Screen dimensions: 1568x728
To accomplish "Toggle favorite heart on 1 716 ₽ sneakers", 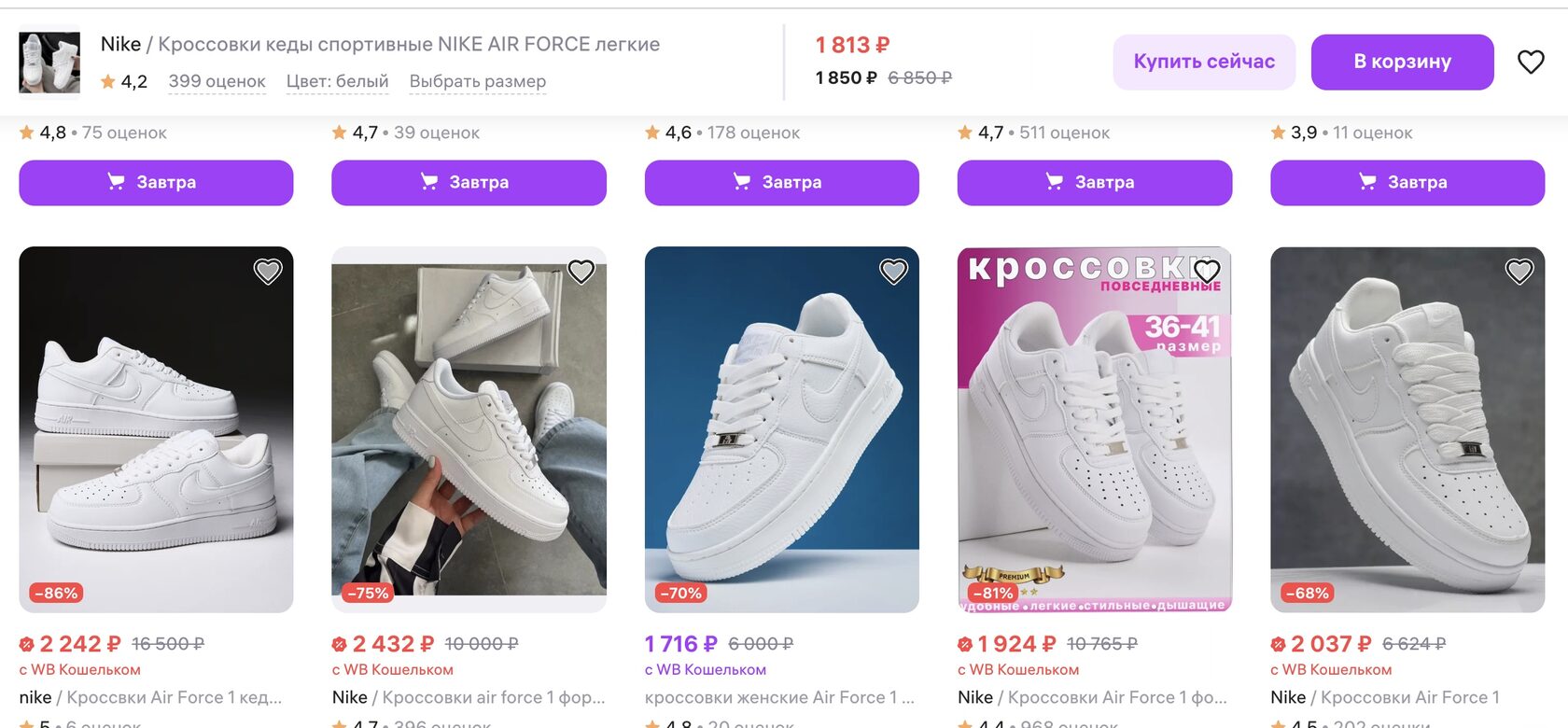I will 894,272.
